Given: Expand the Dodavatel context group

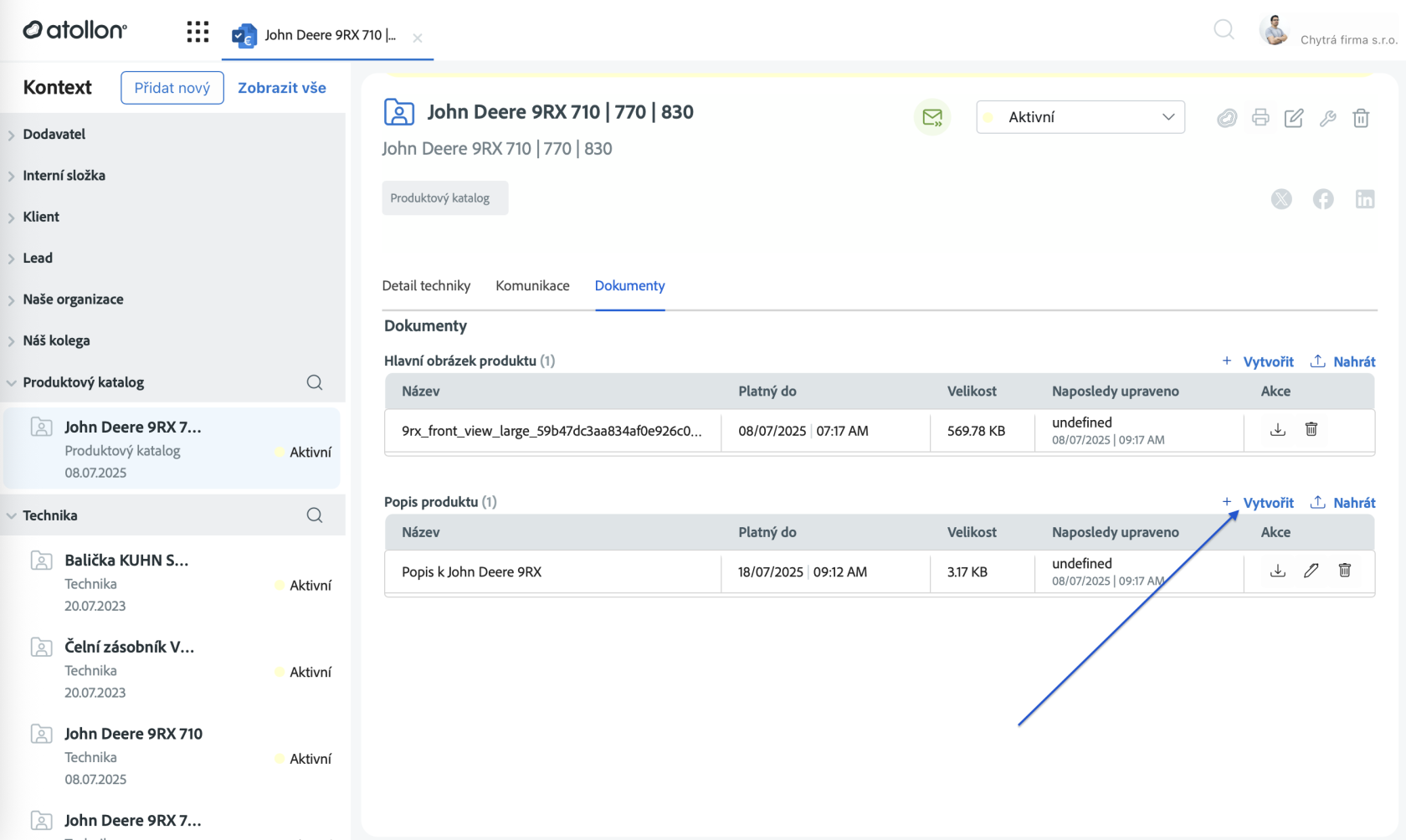Looking at the screenshot, I should (12, 135).
